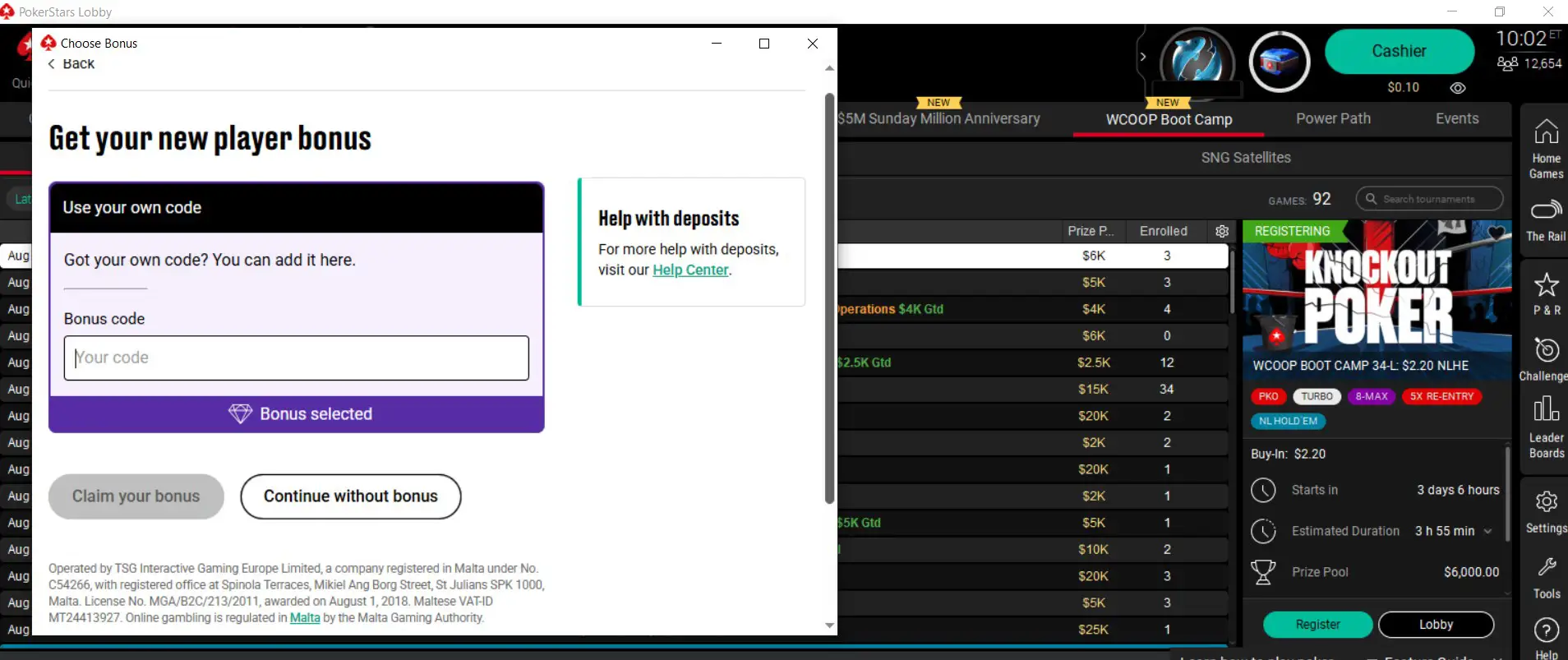Select the row with $2.5K Gtd
1568x660 pixels.
(x=1033, y=362)
